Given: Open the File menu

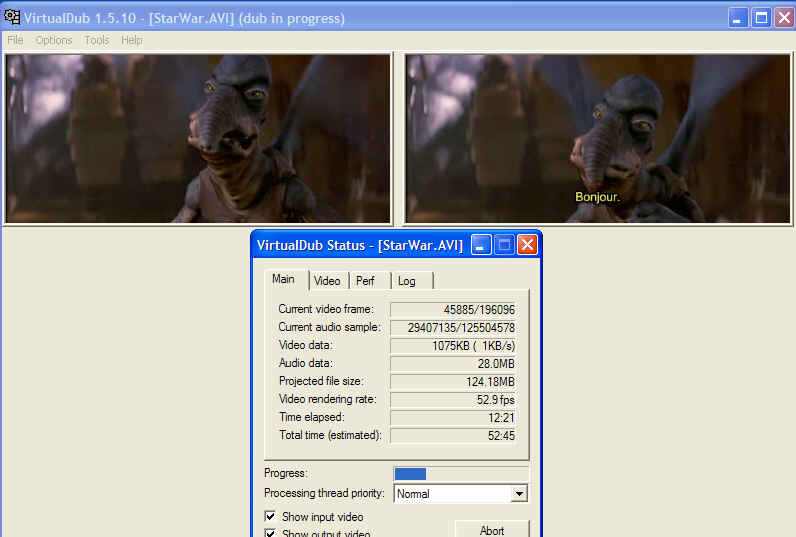Looking at the screenshot, I should pos(15,40).
